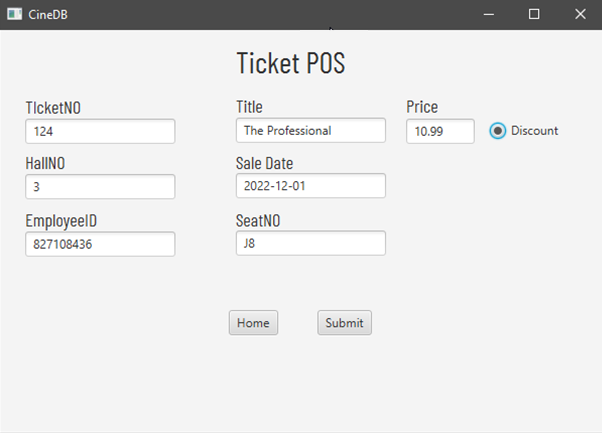Screen dimensions: 602x433
Task: Select the Price field showing 10.99
Action: click(440, 131)
